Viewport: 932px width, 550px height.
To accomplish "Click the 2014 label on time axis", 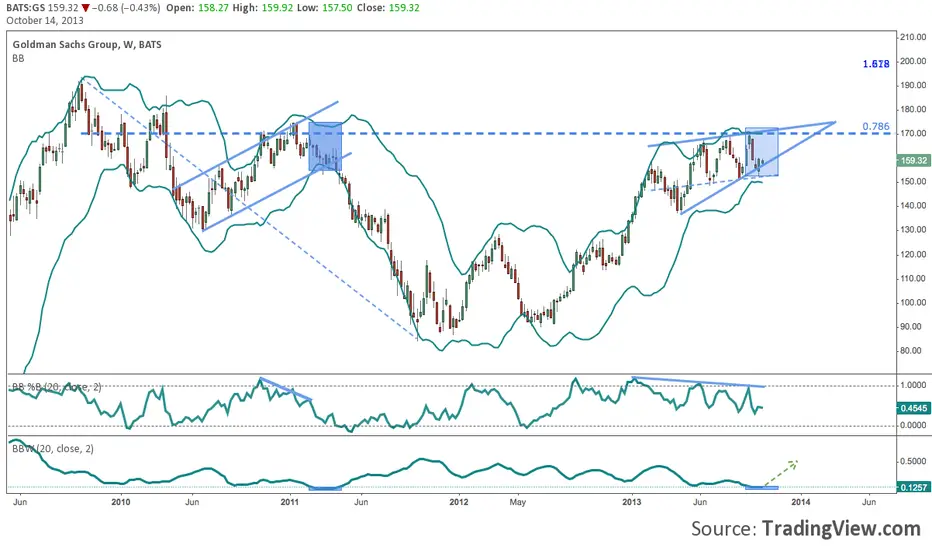I will [x=801, y=502].
